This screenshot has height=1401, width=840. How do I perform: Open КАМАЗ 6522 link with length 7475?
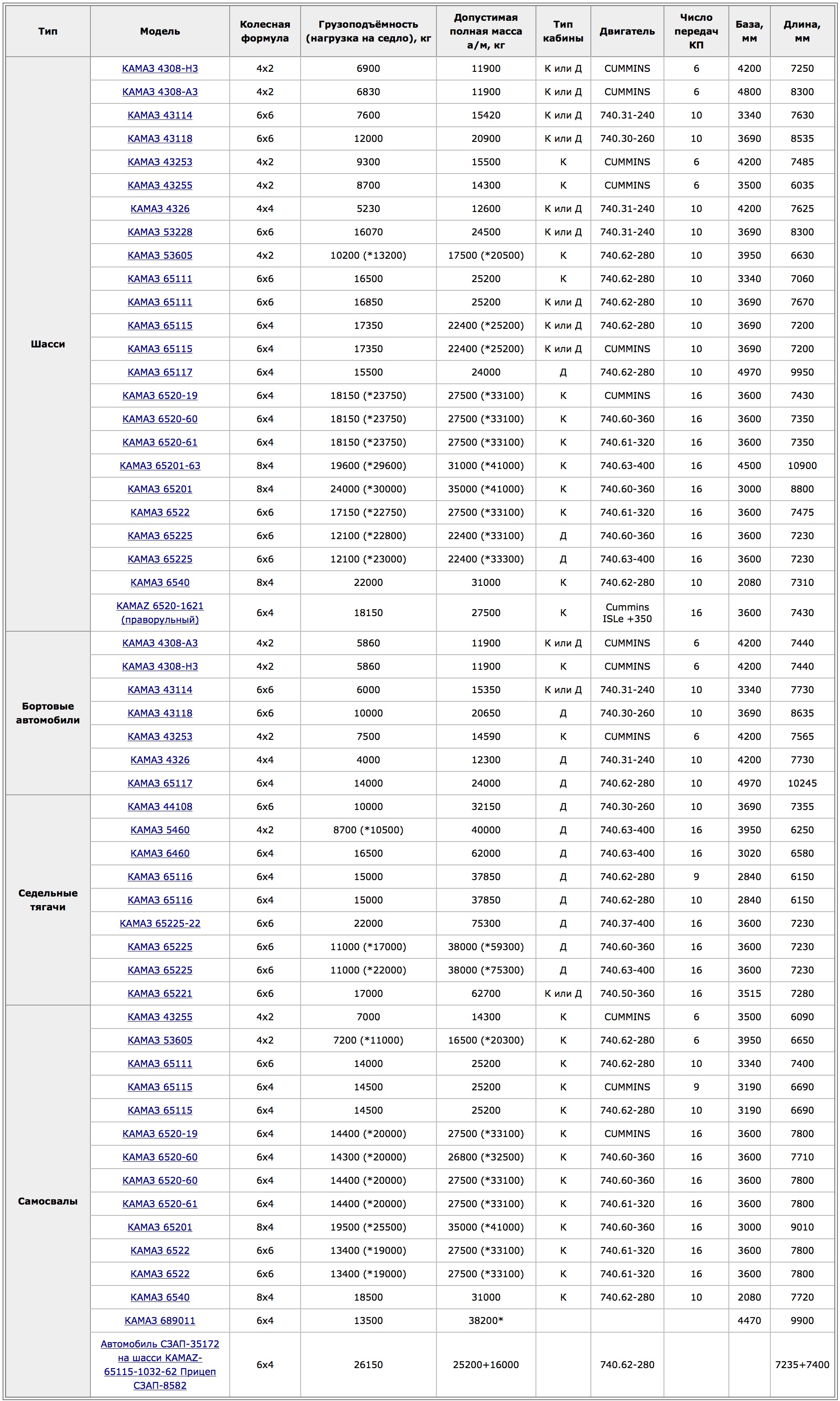pos(160,512)
